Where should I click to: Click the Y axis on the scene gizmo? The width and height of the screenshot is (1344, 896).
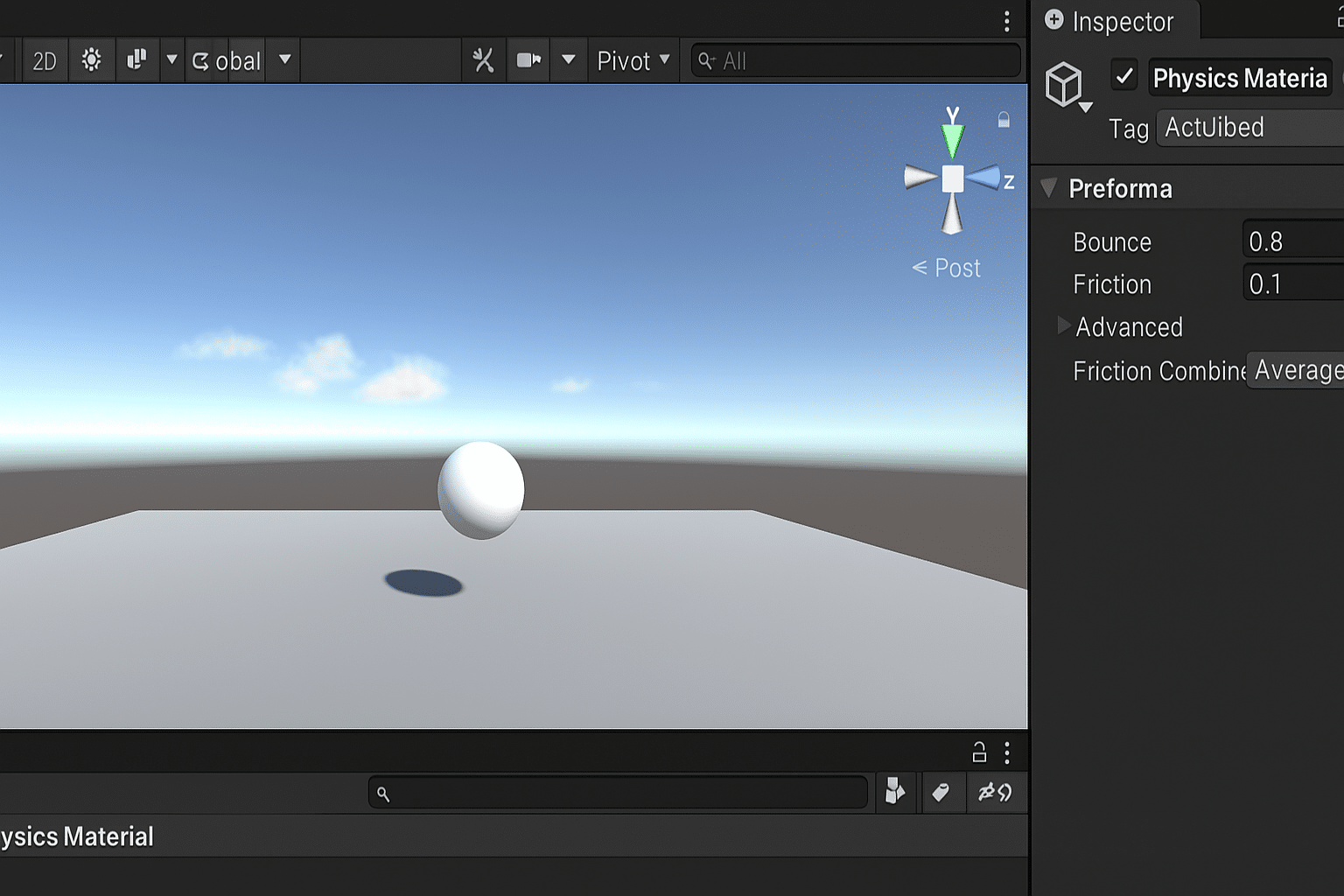(x=952, y=136)
